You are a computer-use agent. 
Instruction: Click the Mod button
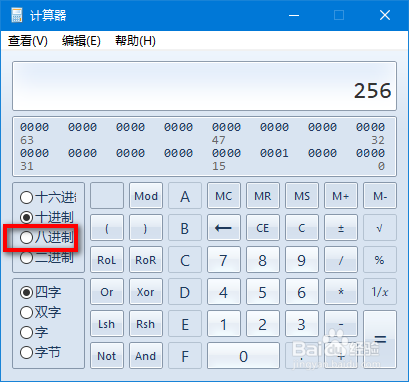tap(146, 196)
